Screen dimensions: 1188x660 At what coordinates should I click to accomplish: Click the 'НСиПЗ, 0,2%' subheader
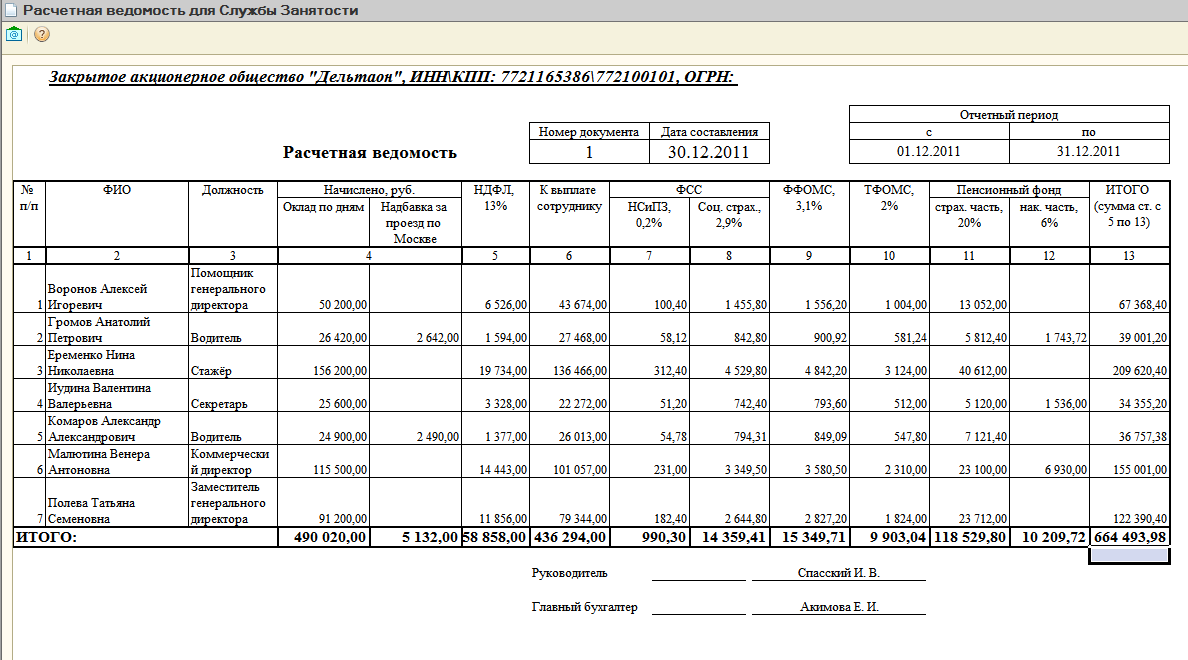point(649,222)
